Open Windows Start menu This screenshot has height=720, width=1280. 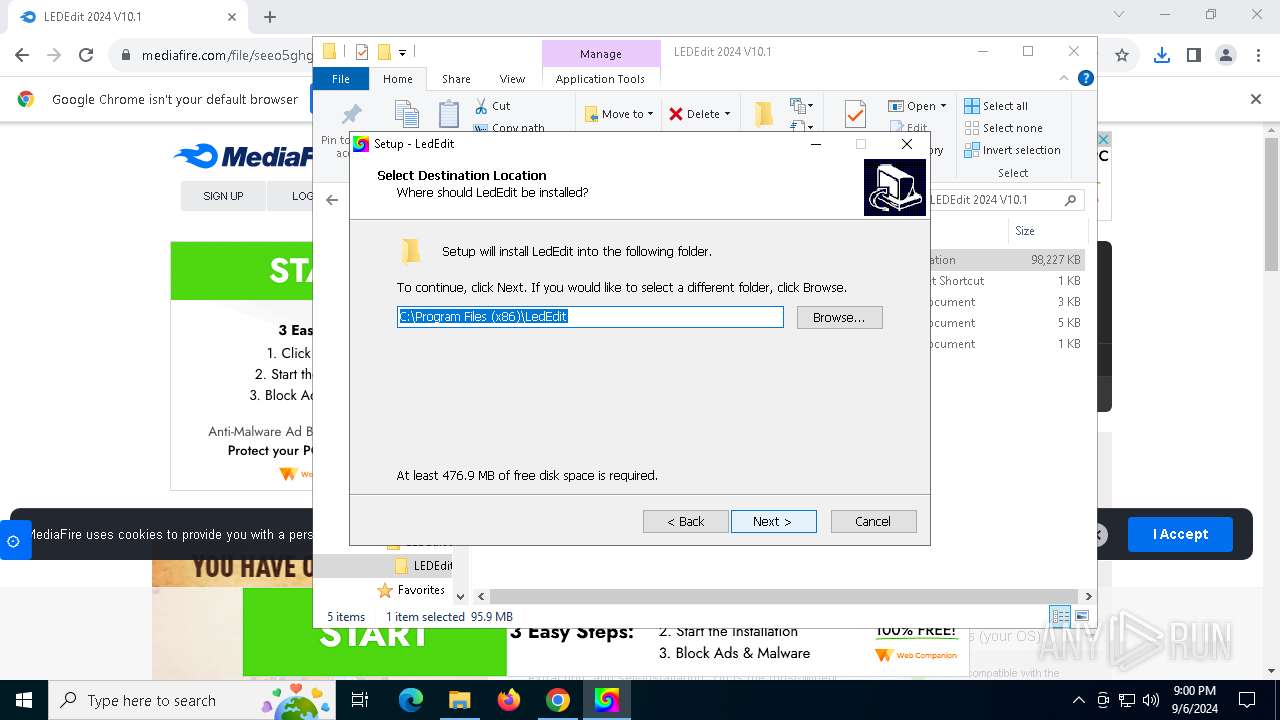coord(24,700)
